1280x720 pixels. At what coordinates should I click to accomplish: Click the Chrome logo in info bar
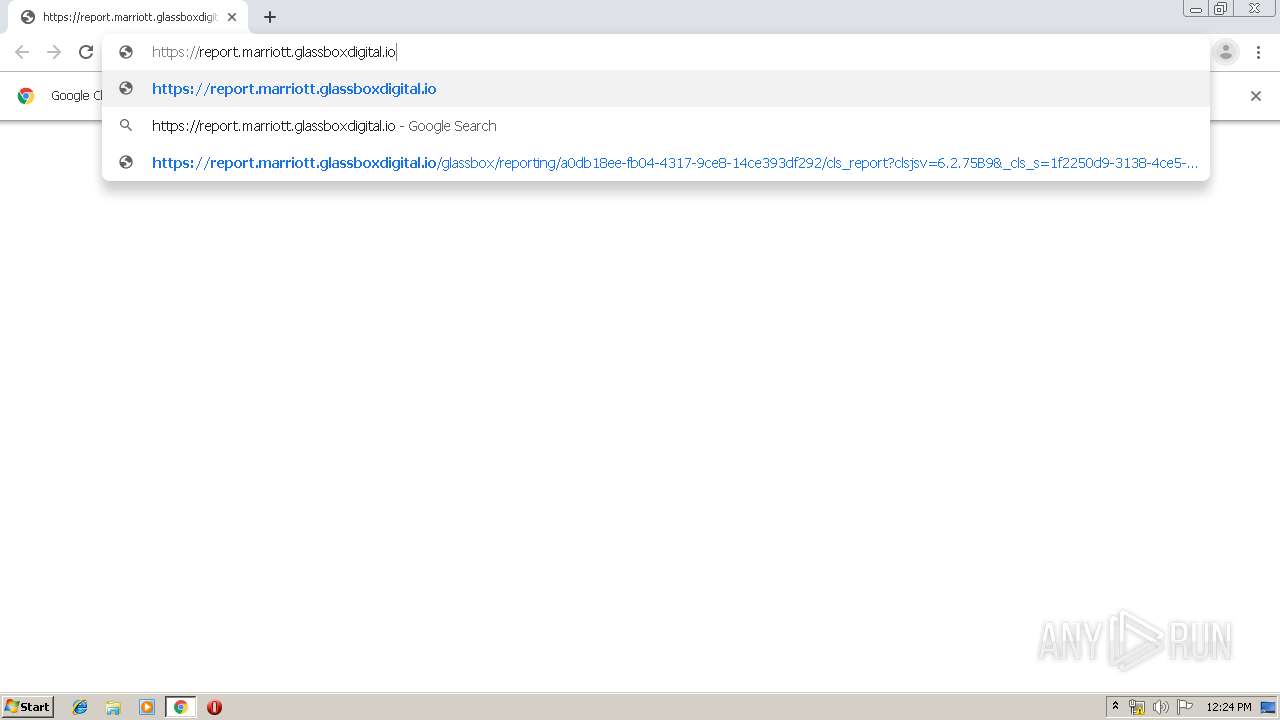click(26, 96)
